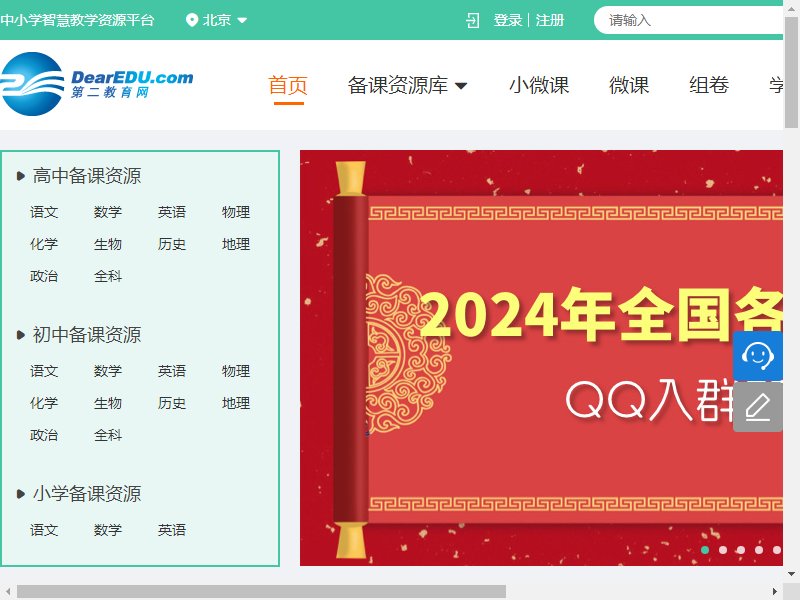Select the second carousel indicator dot
This screenshot has height=600, width=800.
[723, 550]
